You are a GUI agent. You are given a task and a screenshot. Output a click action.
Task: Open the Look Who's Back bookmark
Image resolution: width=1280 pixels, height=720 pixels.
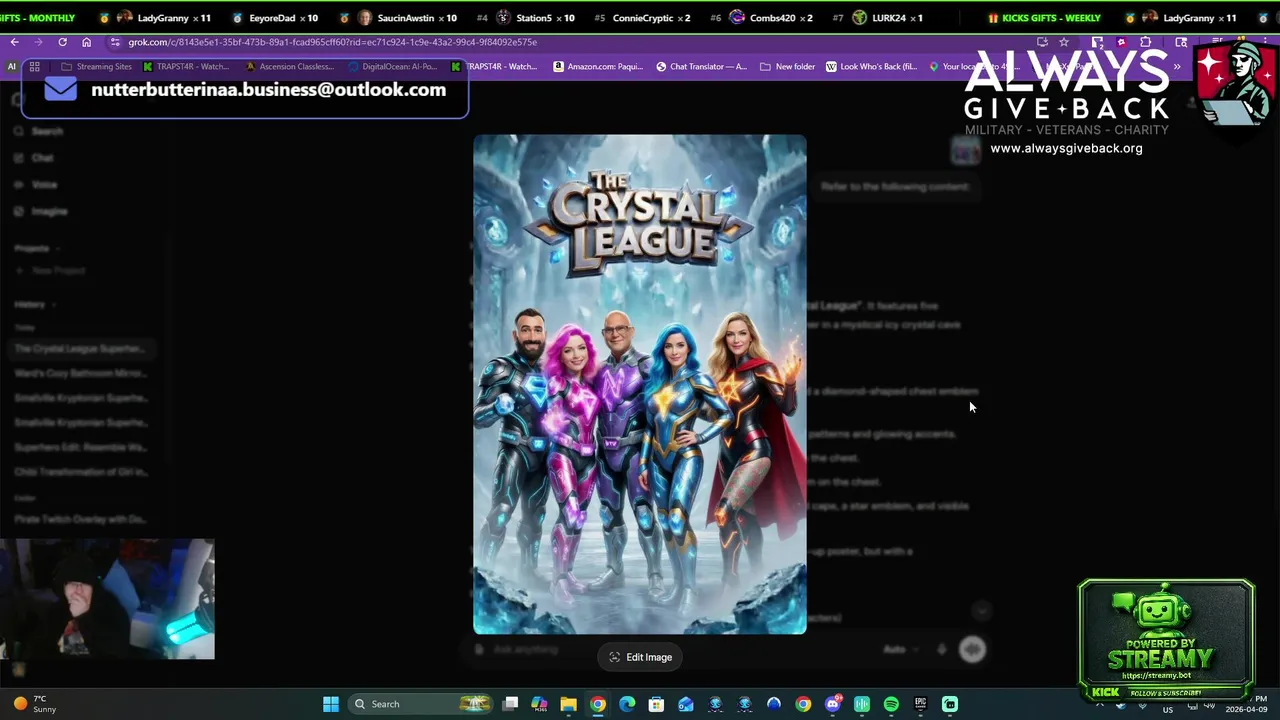871,66
